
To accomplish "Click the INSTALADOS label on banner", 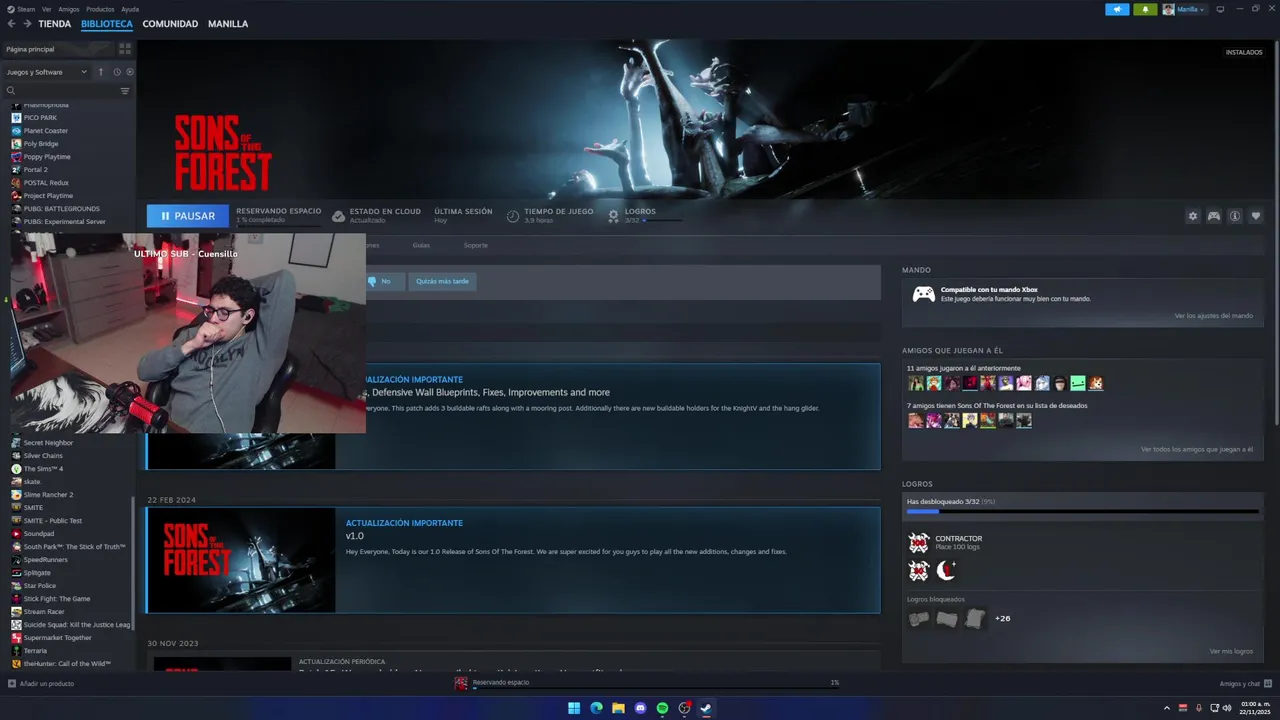I will click(1244, 52).
